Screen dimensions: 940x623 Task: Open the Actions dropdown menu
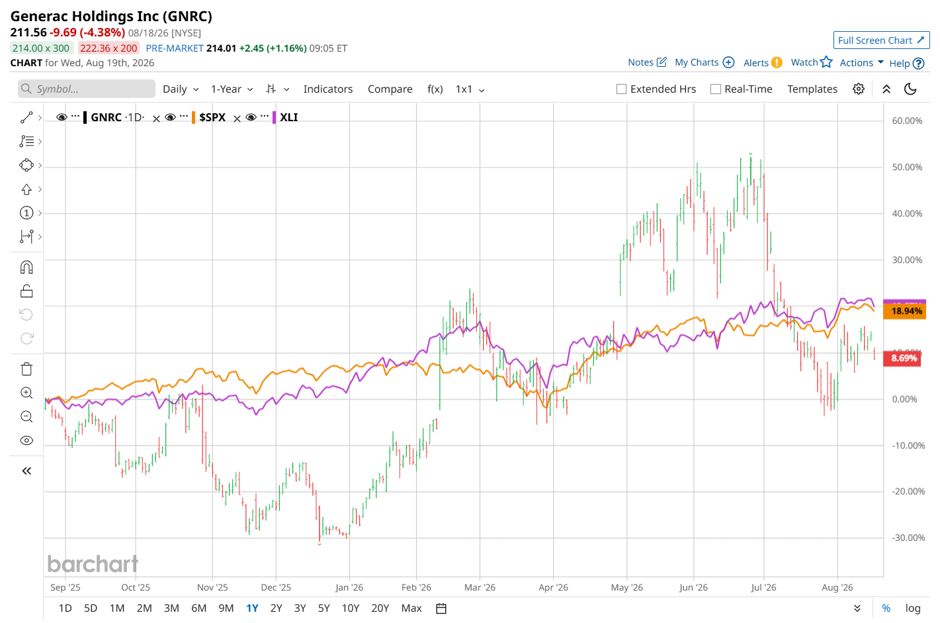tap(861, 62)
